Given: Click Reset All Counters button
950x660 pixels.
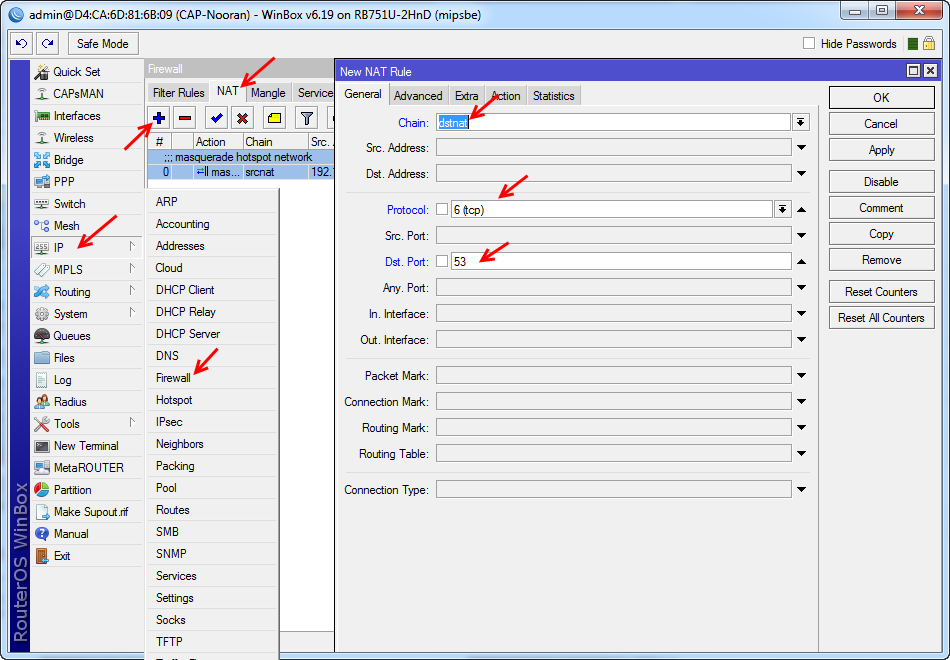Looking at the screenshot, I should (882, 318).
